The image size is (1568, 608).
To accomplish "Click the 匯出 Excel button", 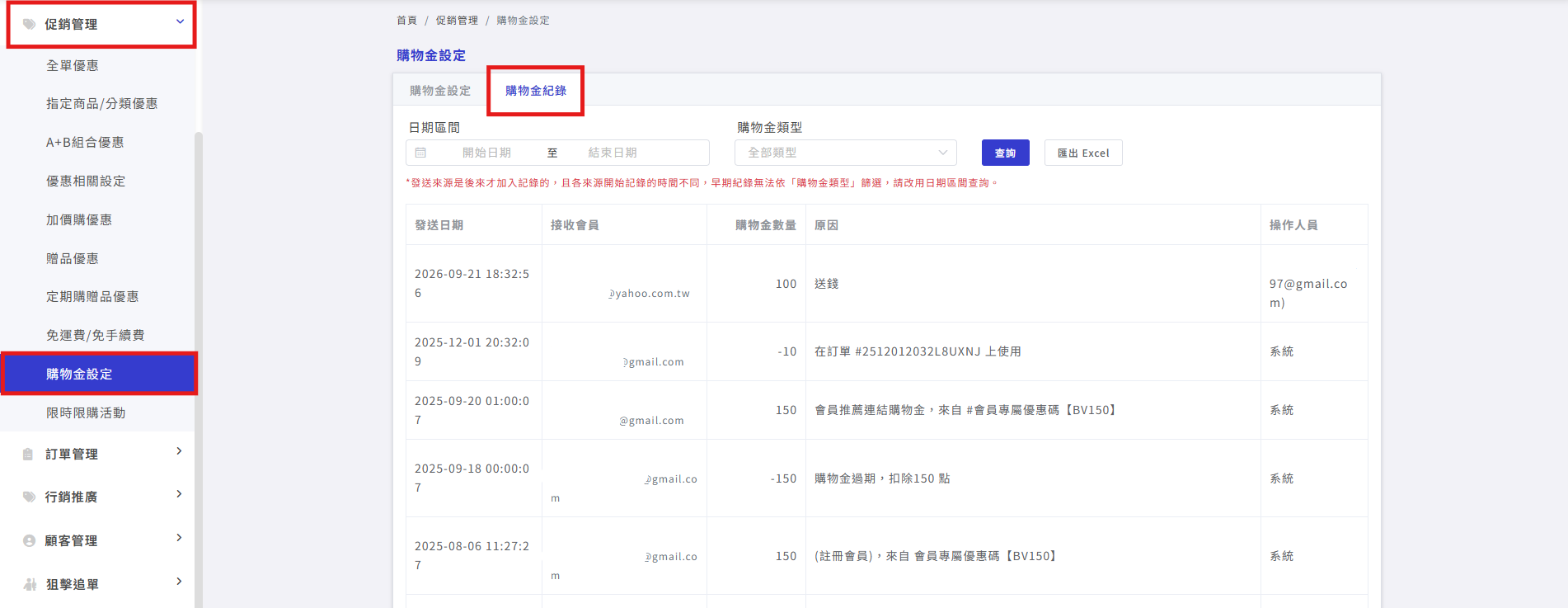I will 1083,153.
